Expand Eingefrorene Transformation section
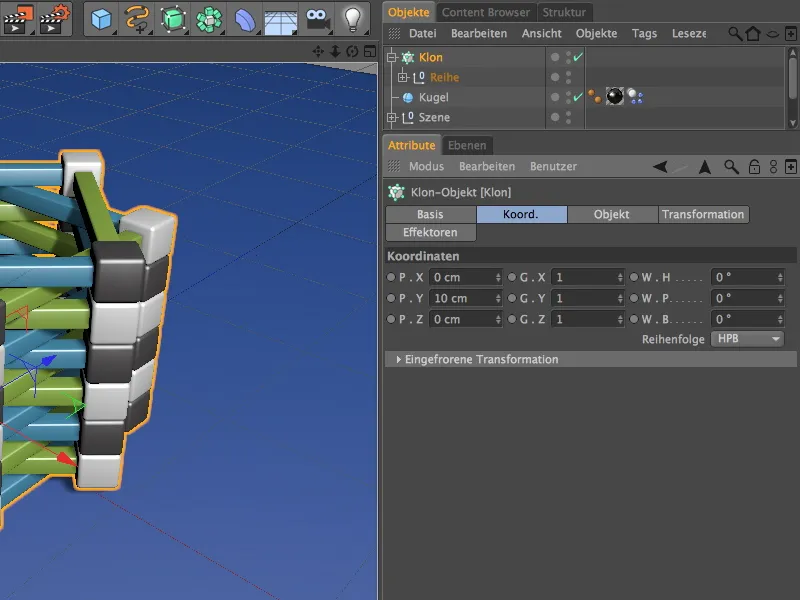 (398, 359)
